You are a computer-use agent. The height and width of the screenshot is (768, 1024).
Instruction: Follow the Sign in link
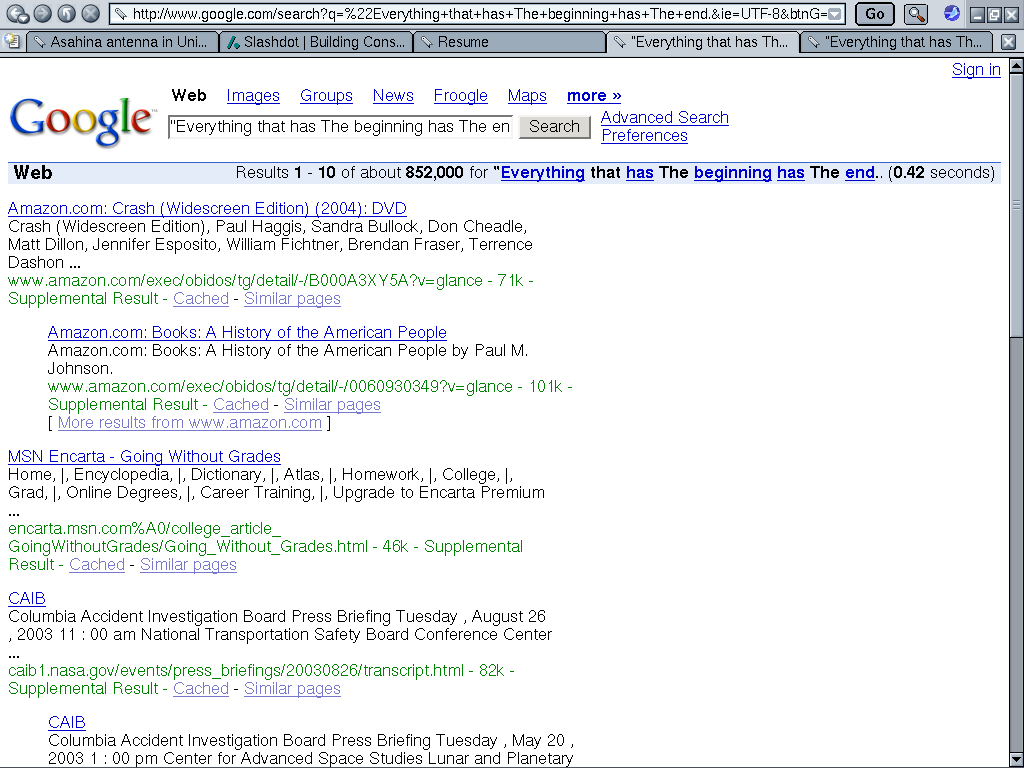coord(976,70)
